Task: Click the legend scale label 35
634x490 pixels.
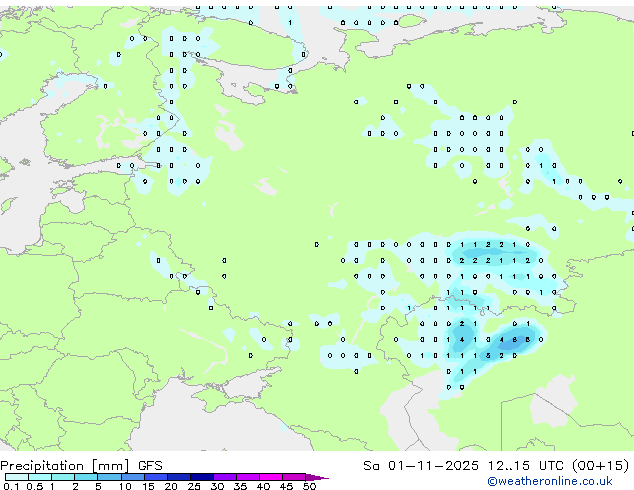Action: point(240,486)
